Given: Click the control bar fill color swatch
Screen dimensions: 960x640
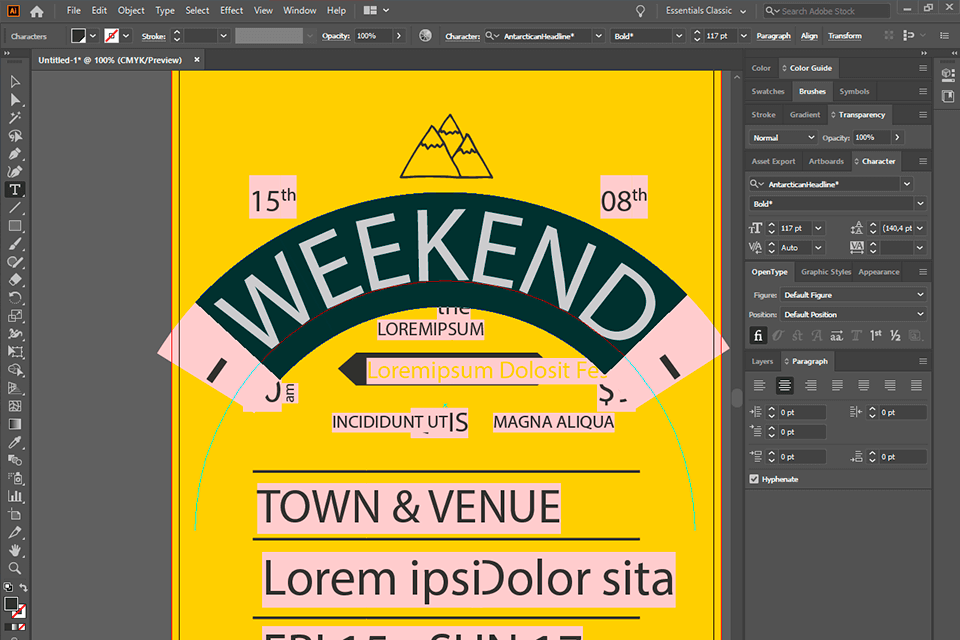Looking at the screenshot, I should [x=78, y=36].
